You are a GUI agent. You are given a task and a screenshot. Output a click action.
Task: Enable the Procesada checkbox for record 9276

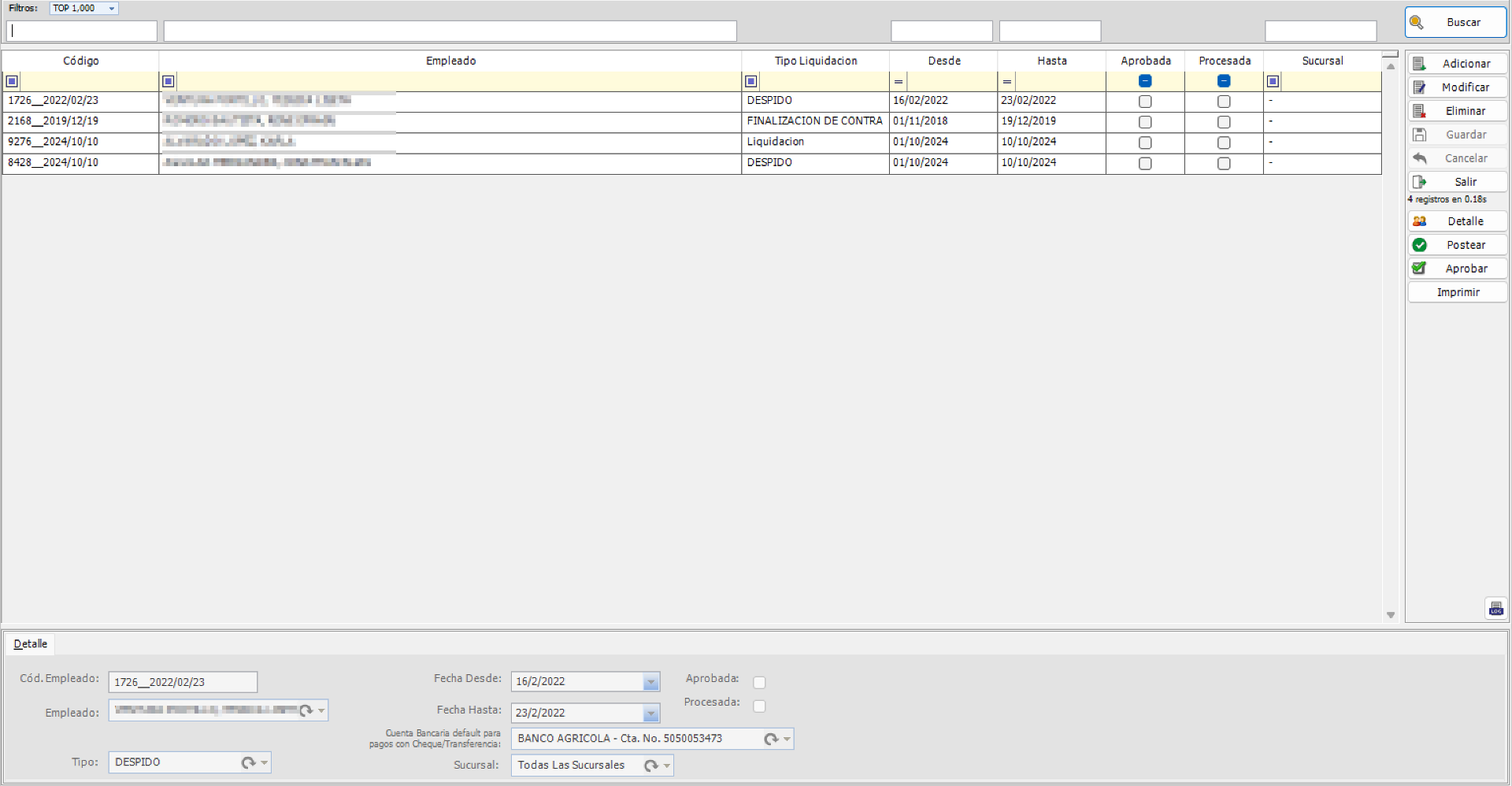point(1224,143)
